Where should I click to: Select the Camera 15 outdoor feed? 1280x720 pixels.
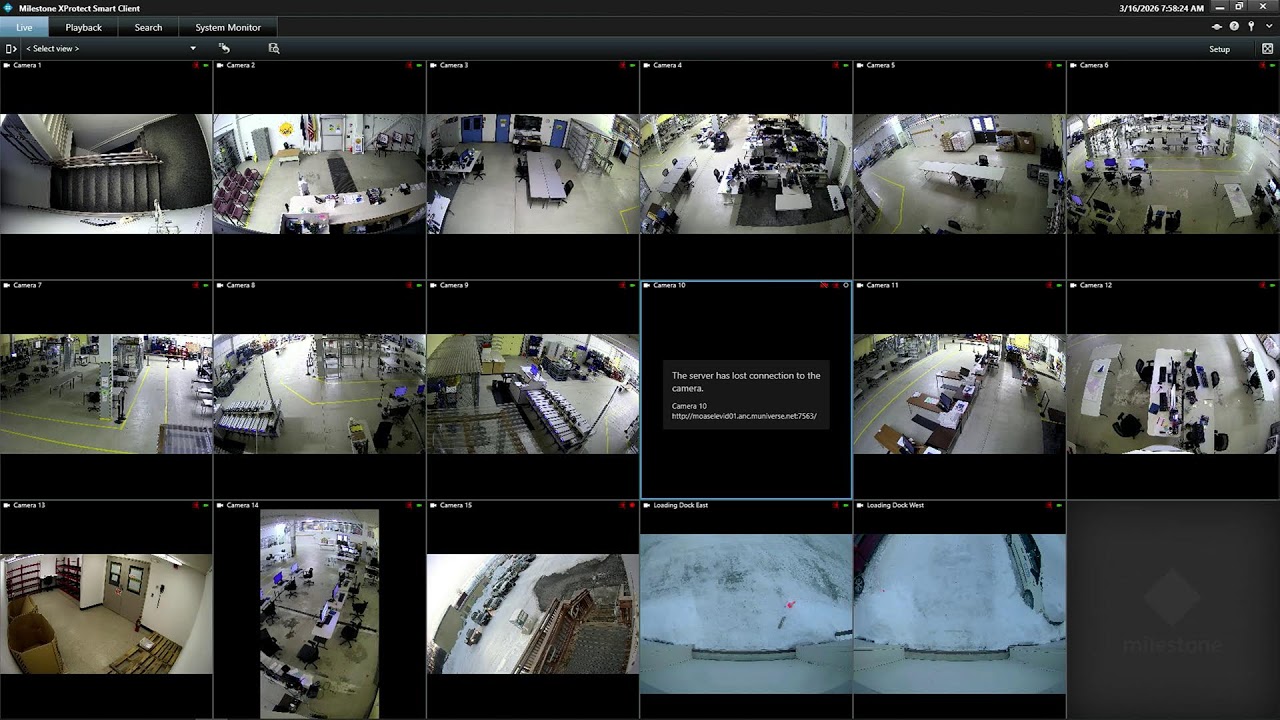(x=533, y=614)
